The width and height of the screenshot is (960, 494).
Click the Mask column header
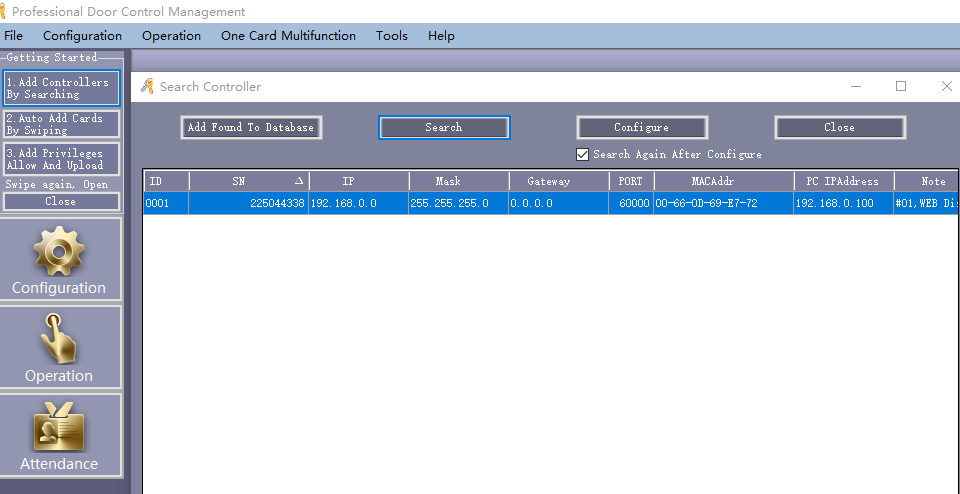[x=459, y=181]
